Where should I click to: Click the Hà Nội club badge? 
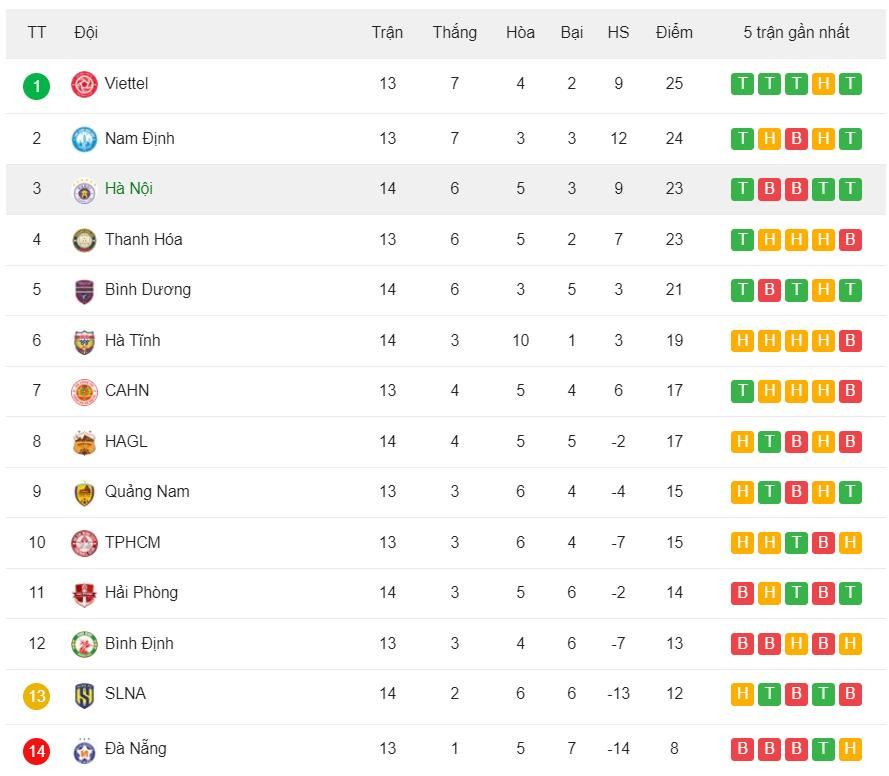[x=84, y=190]
